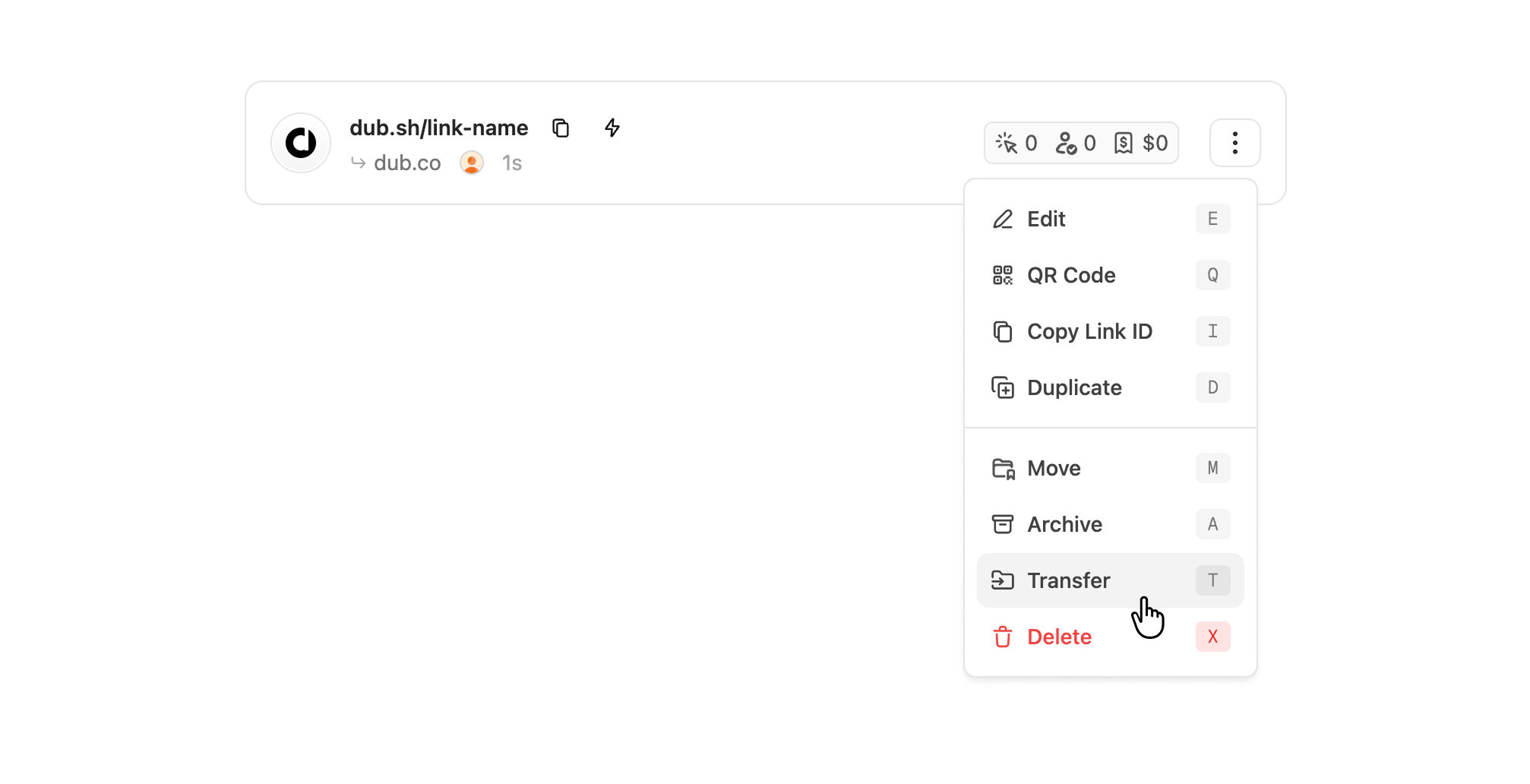Image resolution: width=1530 pixels, height=784 pixels.
Task: Archive the link via menu
Action: click(1111, 524)
